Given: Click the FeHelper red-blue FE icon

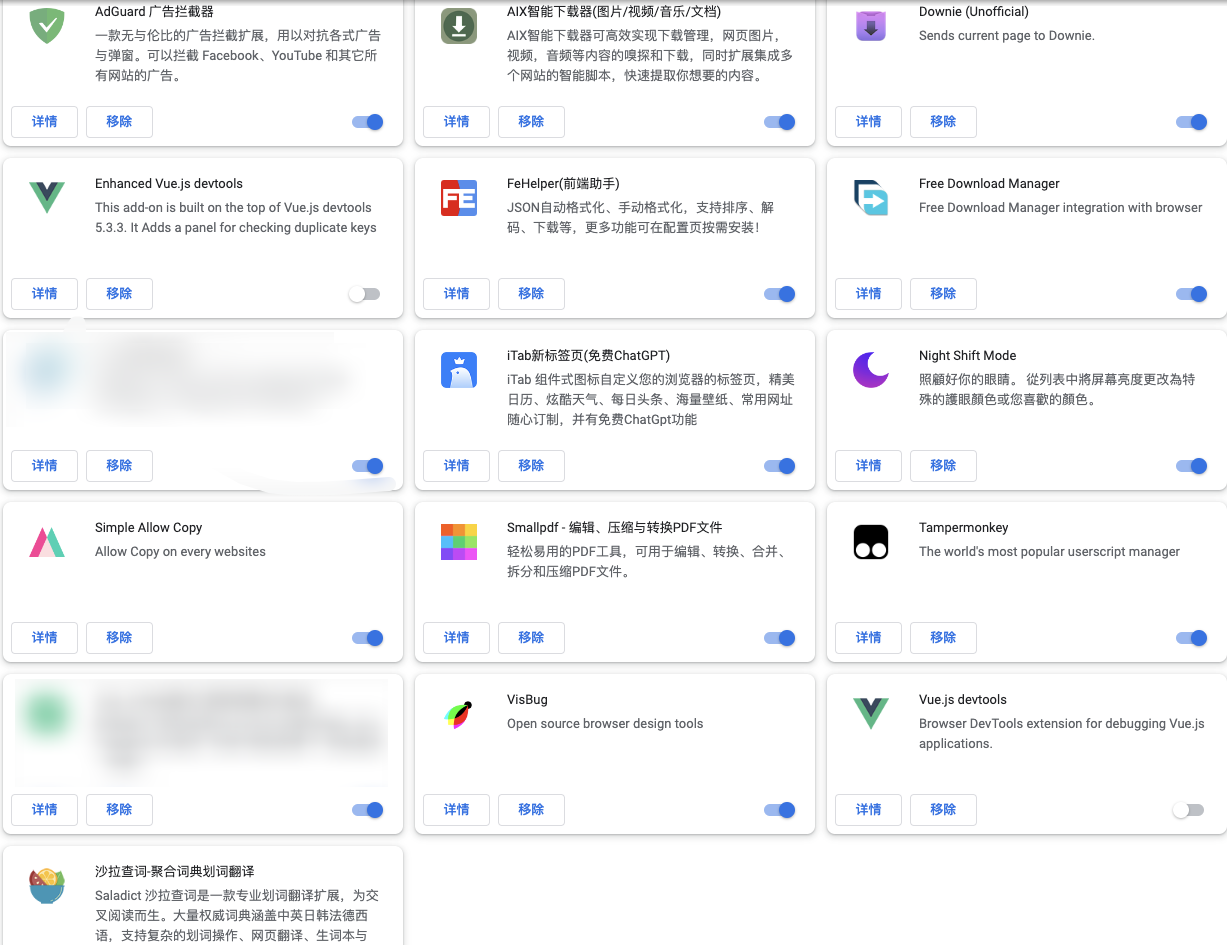Looking at the screenshot, I should coord(459,198).
